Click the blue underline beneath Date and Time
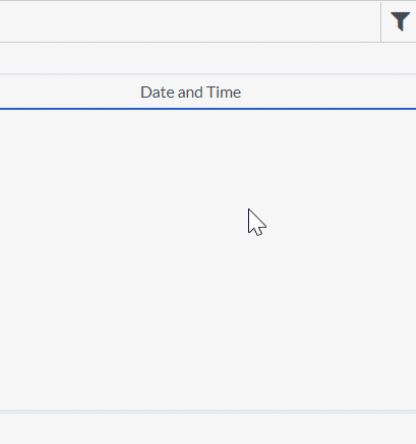 pyautogui.click(x=208, y=109)
